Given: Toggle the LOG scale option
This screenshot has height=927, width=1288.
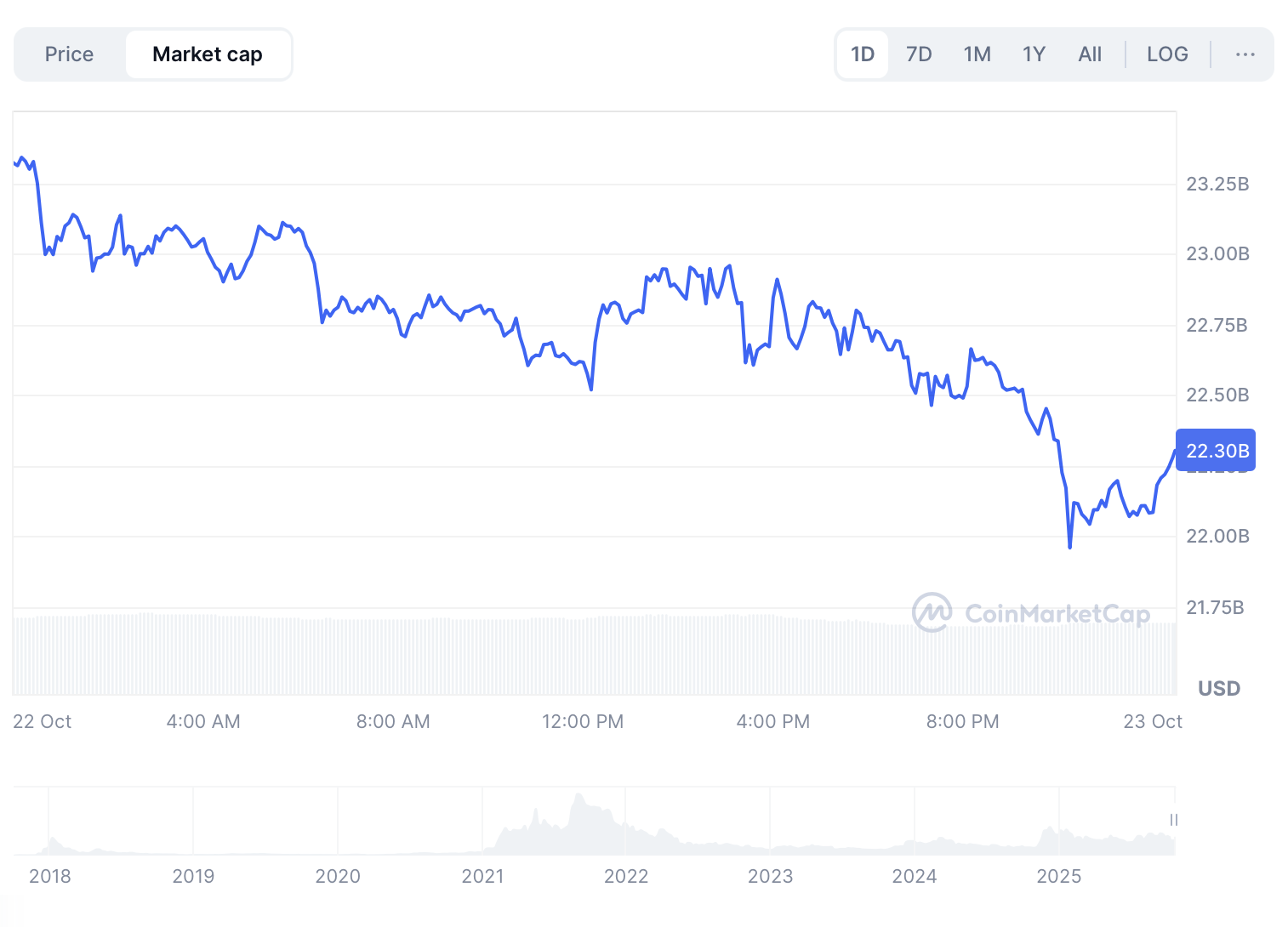Looking at the screenshot, I should 1166,54.
